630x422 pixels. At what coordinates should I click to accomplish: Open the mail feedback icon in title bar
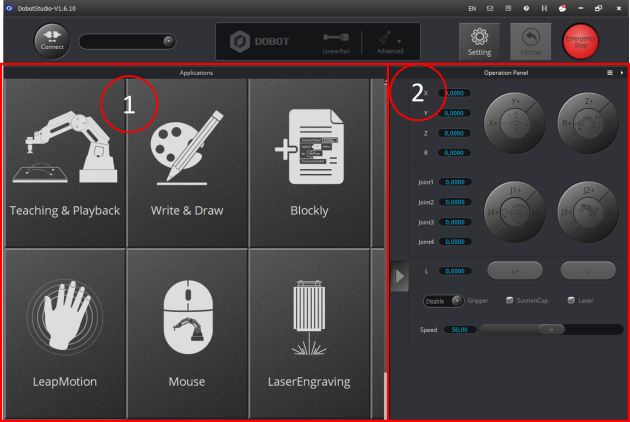(490, 8)
